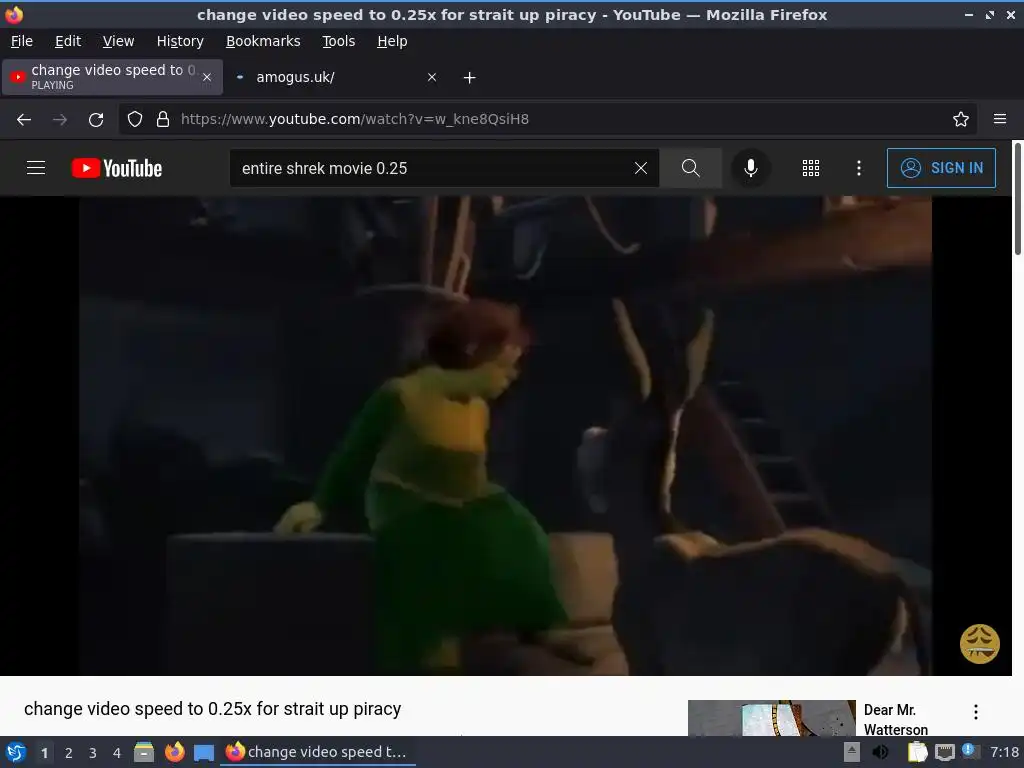Switch to workspace 2
The width and height of the screenshot is (1024, 768).
coord(69,753)
